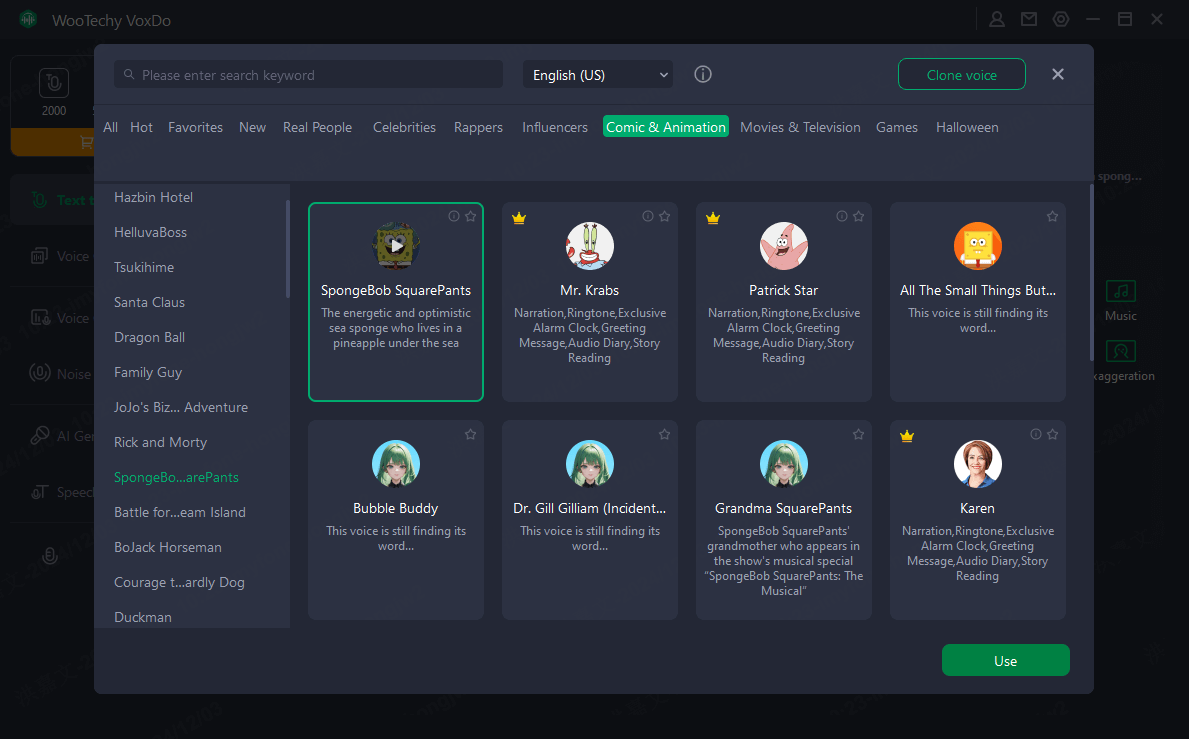Image resolution: width=1189 pixels, height=739 pixels.
Task: Click the info icon next to language dropdown
Action: [703, 75]
